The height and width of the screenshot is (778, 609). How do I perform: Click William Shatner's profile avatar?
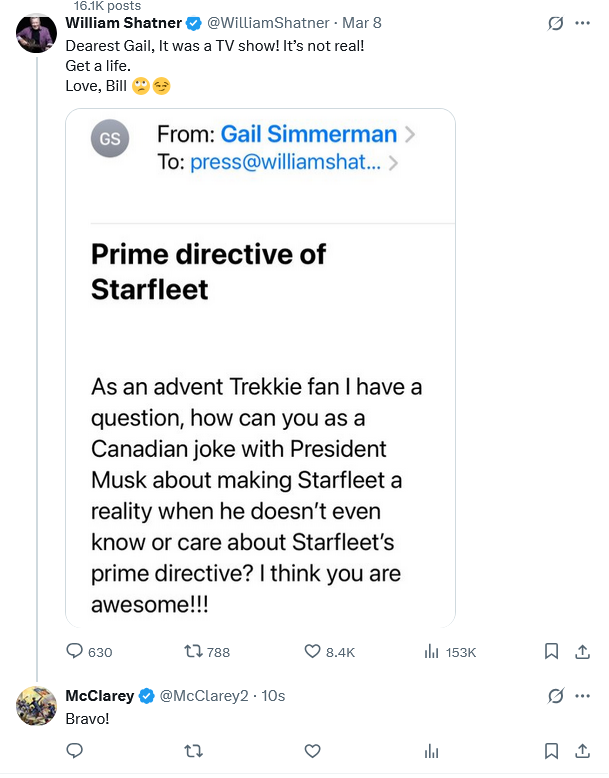[36, 34]
